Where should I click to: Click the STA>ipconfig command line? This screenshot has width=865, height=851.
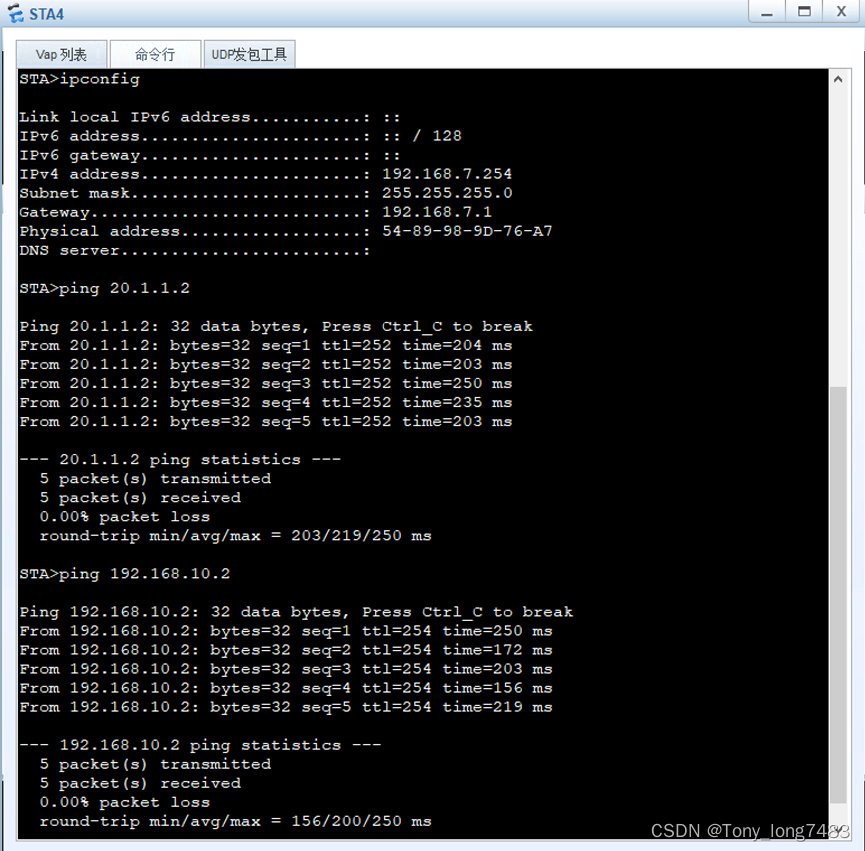tap(79, 79)
